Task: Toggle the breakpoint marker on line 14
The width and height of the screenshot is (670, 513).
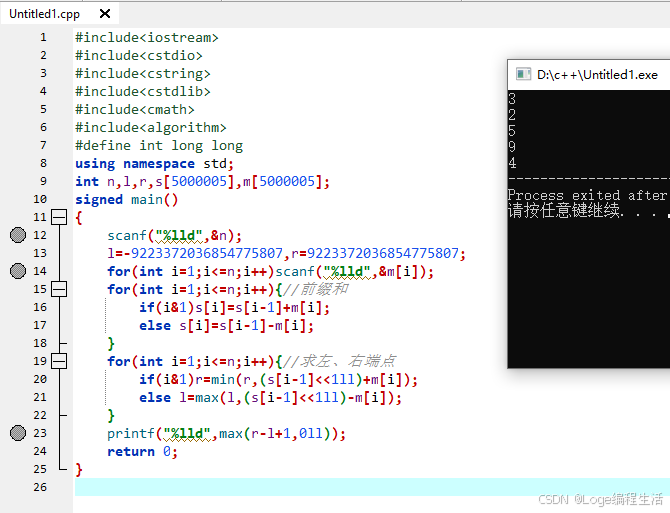Action: click(x=18, y=271)
